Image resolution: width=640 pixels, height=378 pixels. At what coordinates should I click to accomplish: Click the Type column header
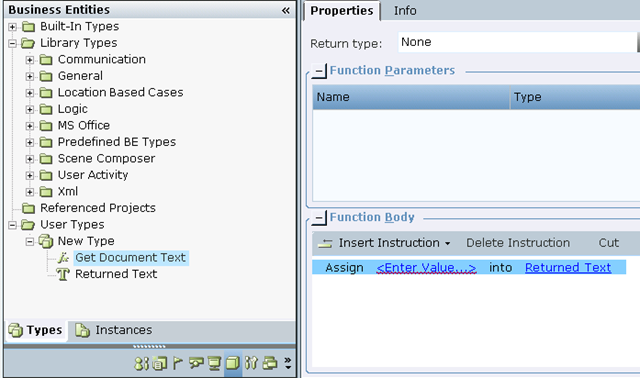tap(575, 97)
